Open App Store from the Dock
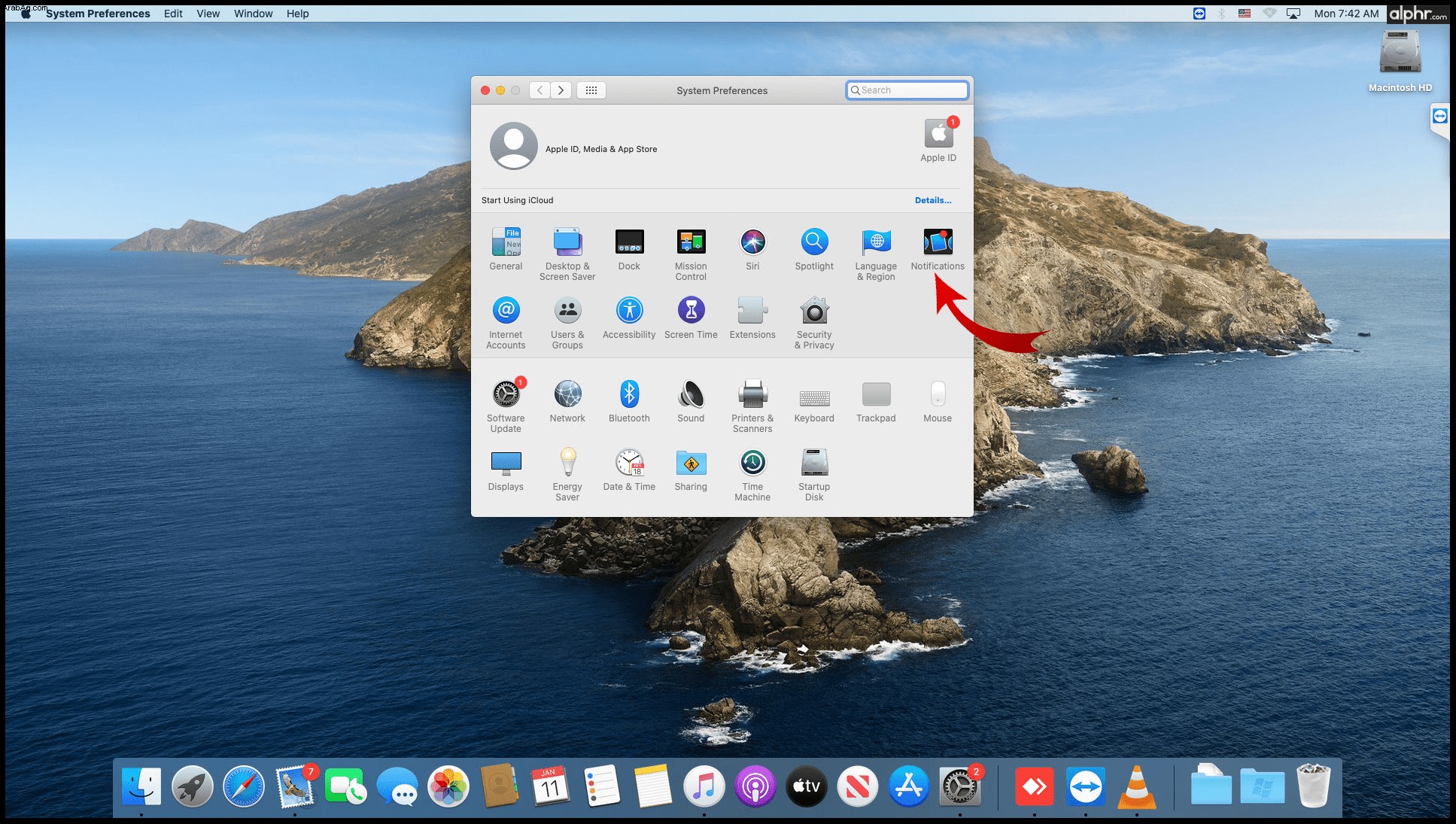1456x824 pixels. 909,786
